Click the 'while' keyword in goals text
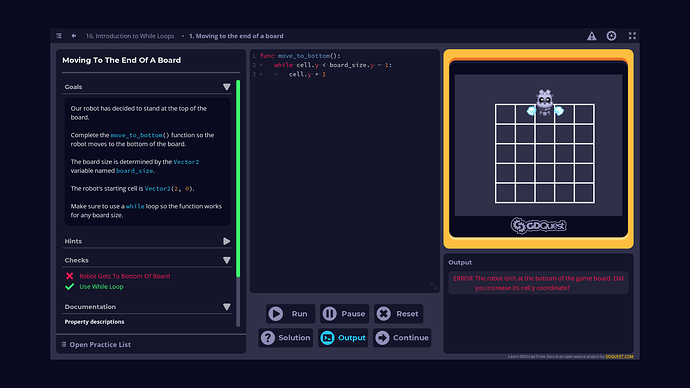The height and width of the screenshot is (388, 690). (x=135, y=206)
